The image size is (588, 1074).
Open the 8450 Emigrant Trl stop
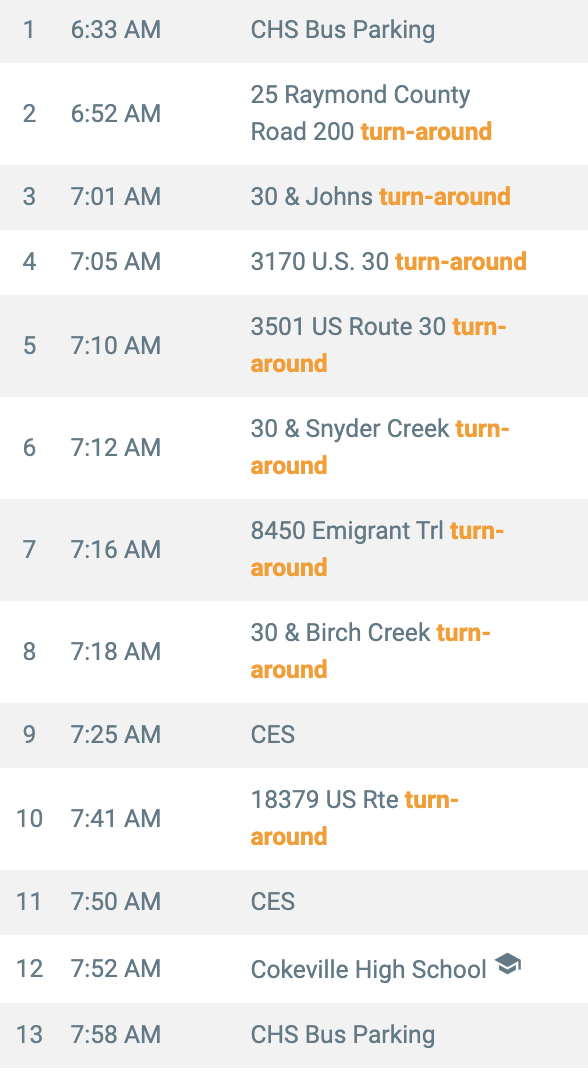tap(294, 550)
